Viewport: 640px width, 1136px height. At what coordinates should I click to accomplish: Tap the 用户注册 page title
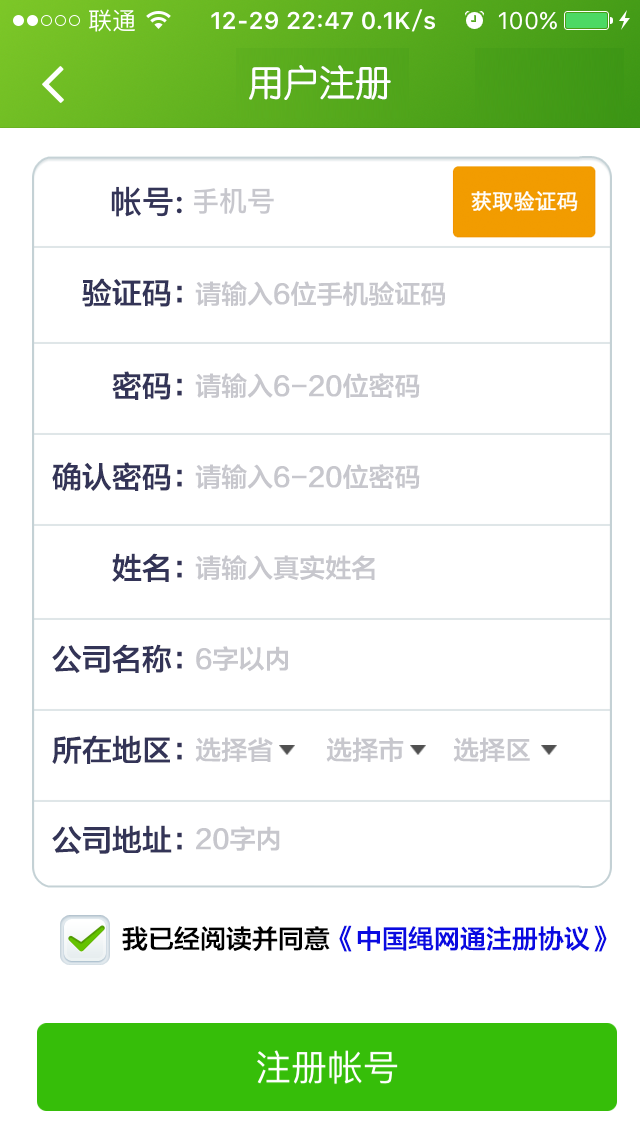pyautogui.click(x=319, y=85)
